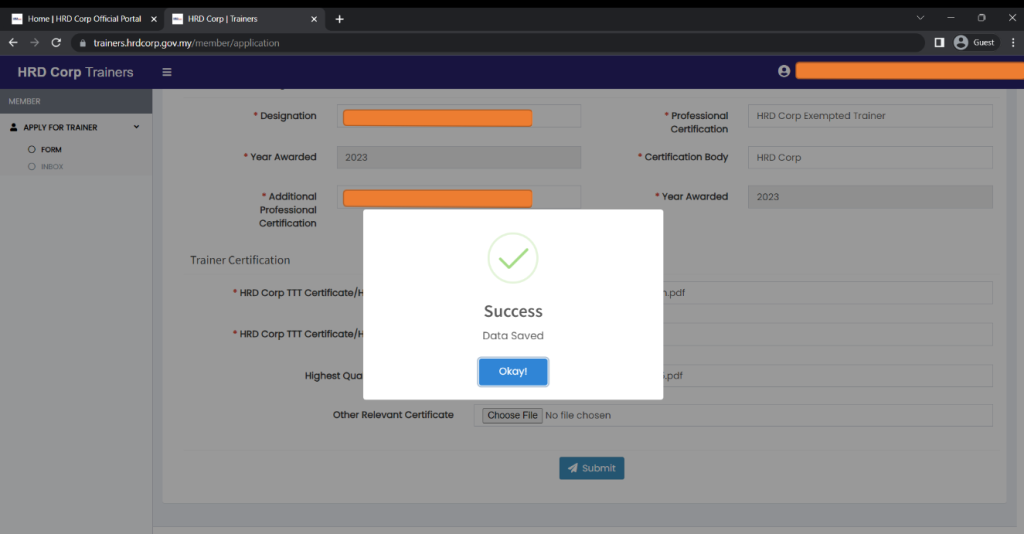This screenshot has height=534, width=1024.
Task: Reload the page with refresh icon
Action: click(56, 43)
